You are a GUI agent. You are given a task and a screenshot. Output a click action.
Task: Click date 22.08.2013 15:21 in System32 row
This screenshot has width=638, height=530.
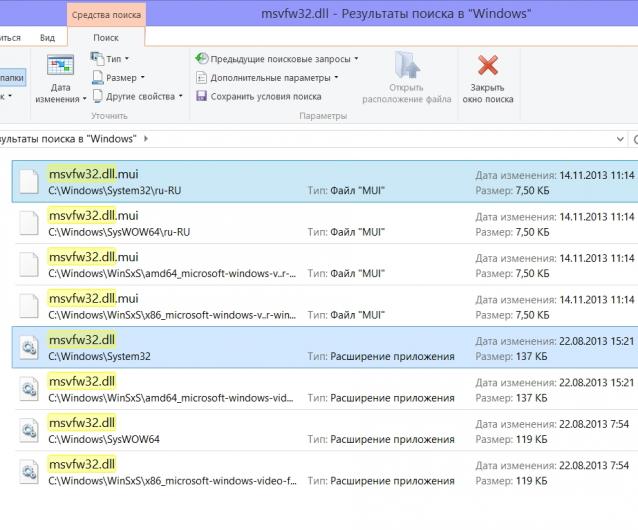[x=597, y=341]
